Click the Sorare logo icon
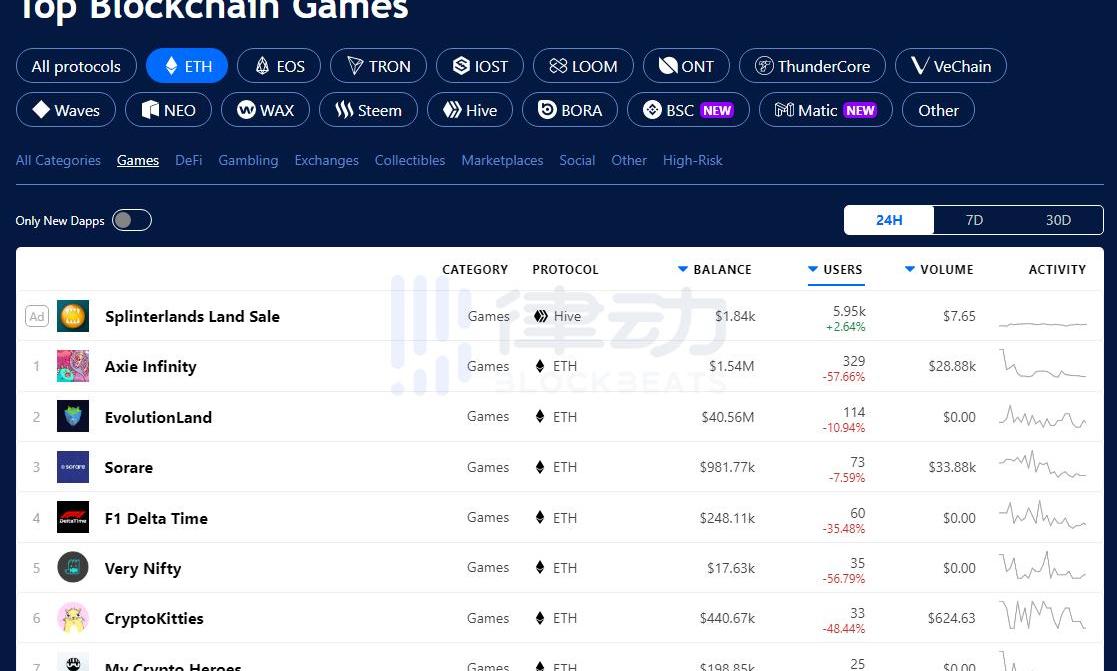Viewport: 1117px width, 671px height. pyautogui.click(x=73, y=467)
